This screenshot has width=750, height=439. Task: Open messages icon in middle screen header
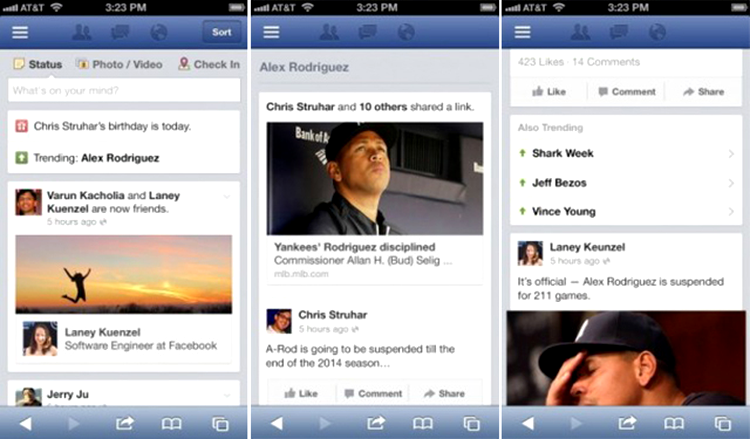click(368, 32)
